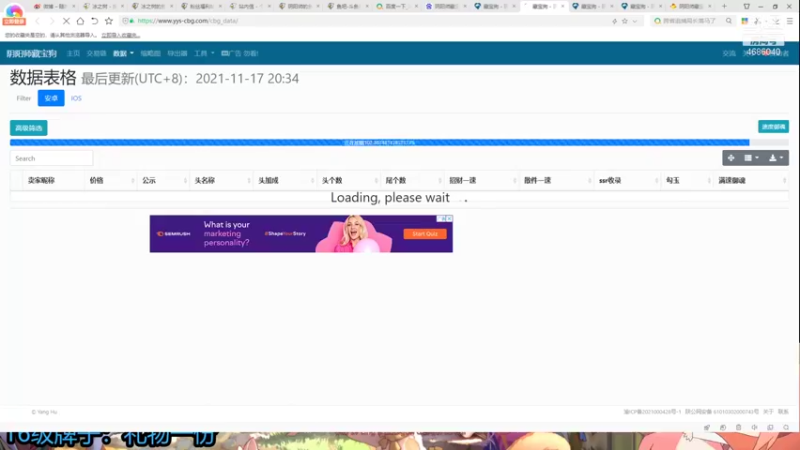Open a new browser tab
Viewport: 800px width, 450px height.
tap(724, 6)
